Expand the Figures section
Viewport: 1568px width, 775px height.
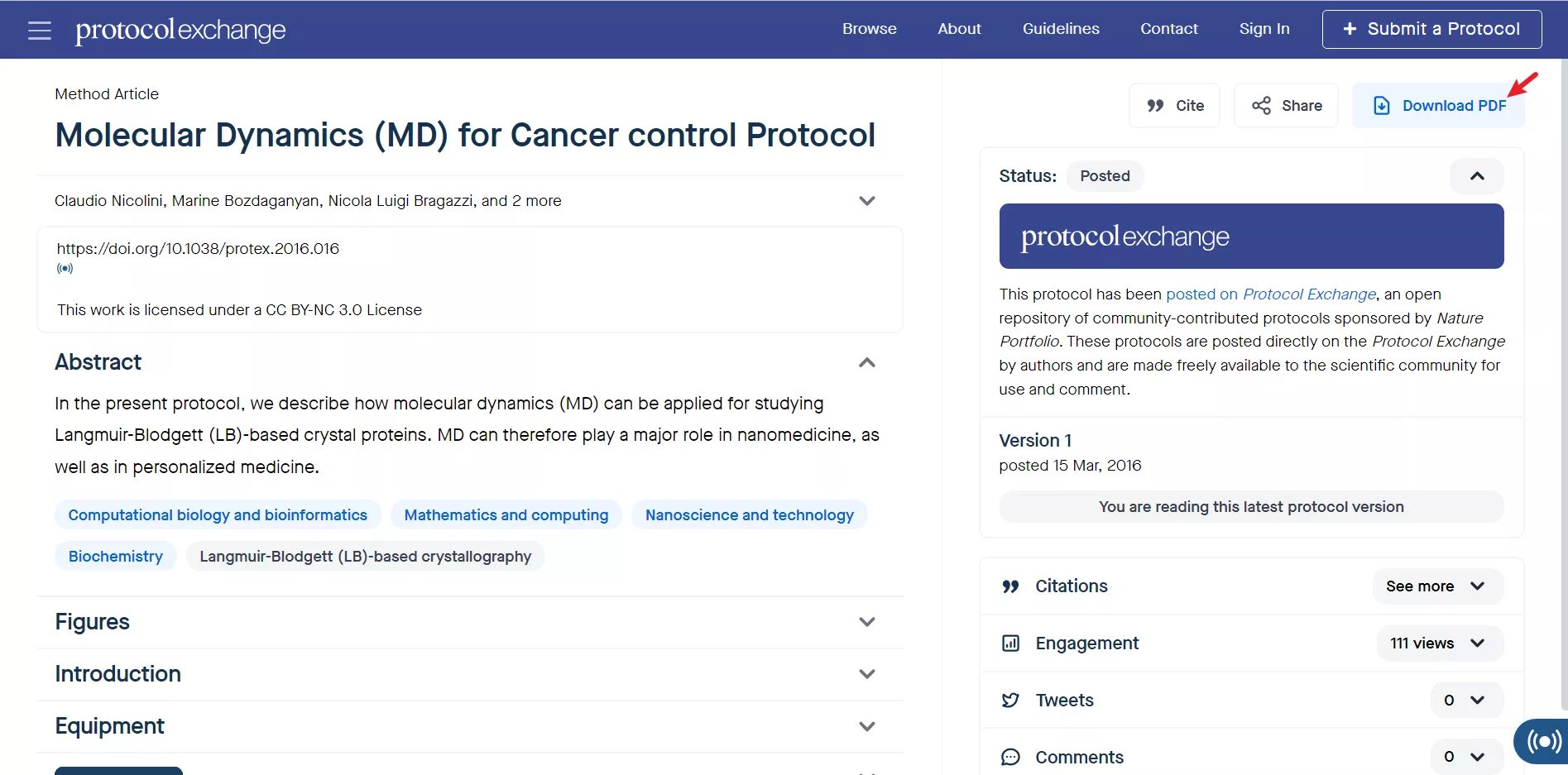click(866, 622)
